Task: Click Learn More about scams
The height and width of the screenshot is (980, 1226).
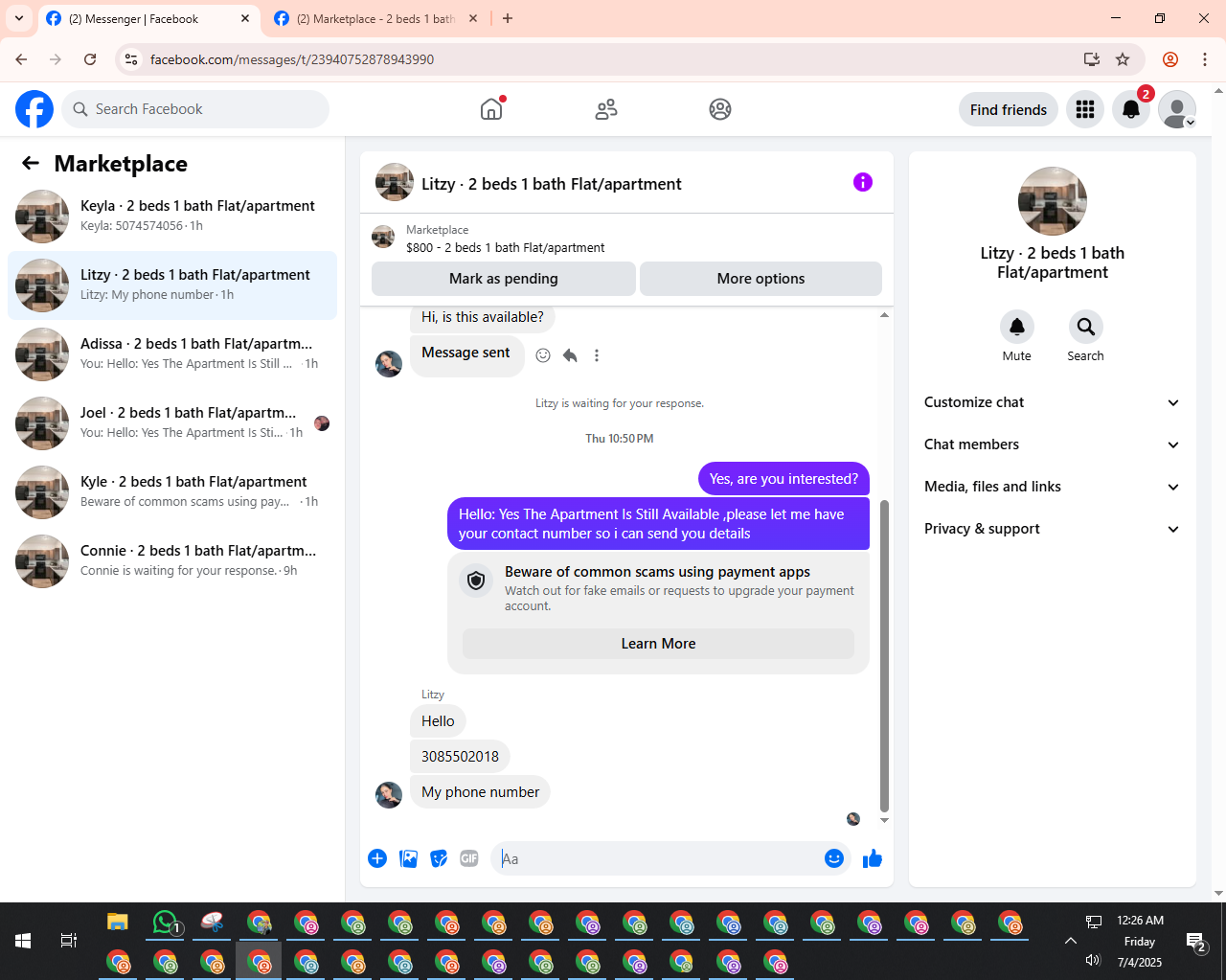Action: [x=659, y=644]
